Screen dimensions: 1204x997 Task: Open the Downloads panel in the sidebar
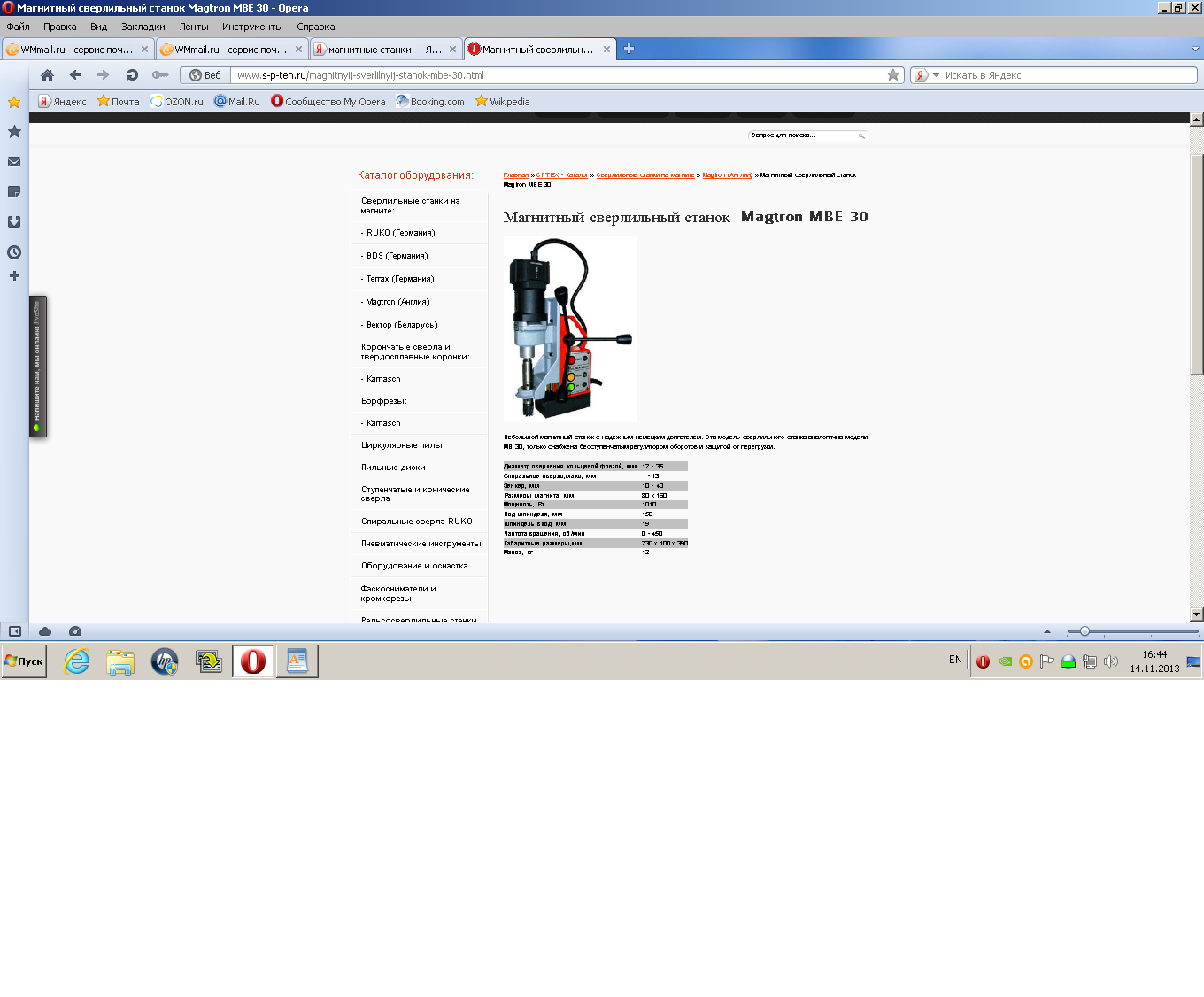point(14,222)
